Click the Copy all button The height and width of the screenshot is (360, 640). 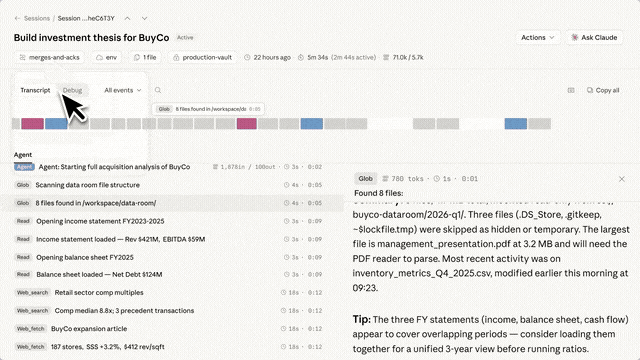pos(603,90)
